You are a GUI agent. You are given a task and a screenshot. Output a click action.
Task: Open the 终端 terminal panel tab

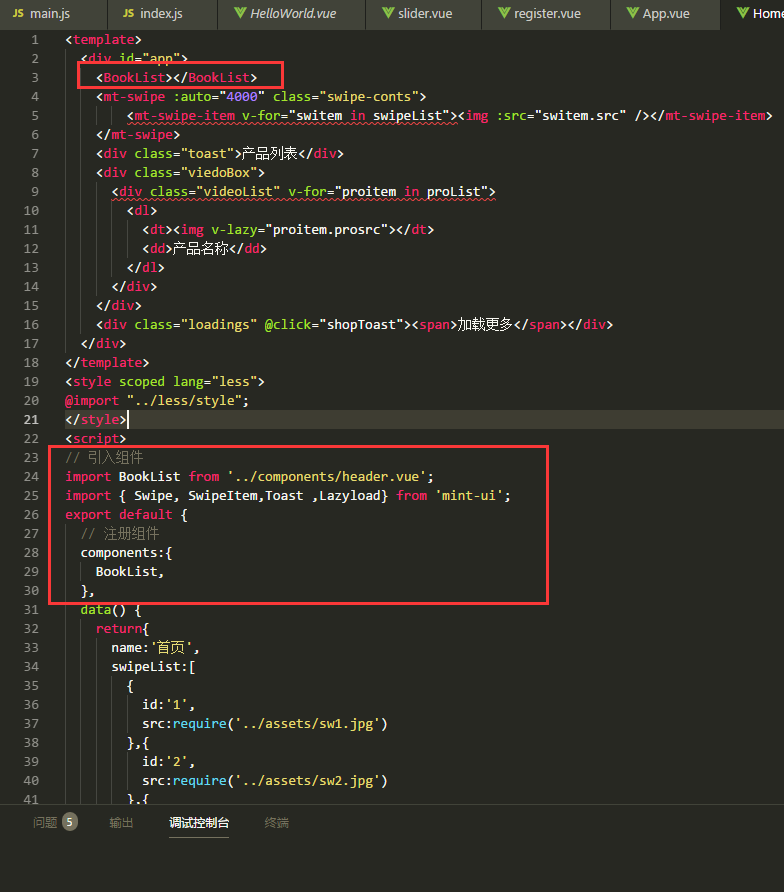pyautogui.click(x=277, y=823)
